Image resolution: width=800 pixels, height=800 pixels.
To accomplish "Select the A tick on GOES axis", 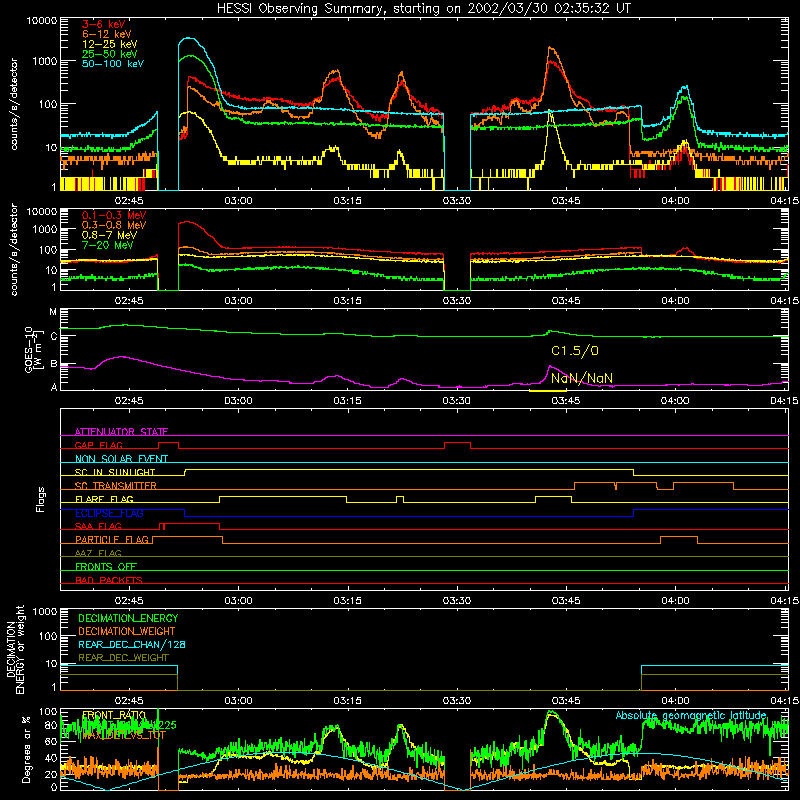I will (54, 387).
